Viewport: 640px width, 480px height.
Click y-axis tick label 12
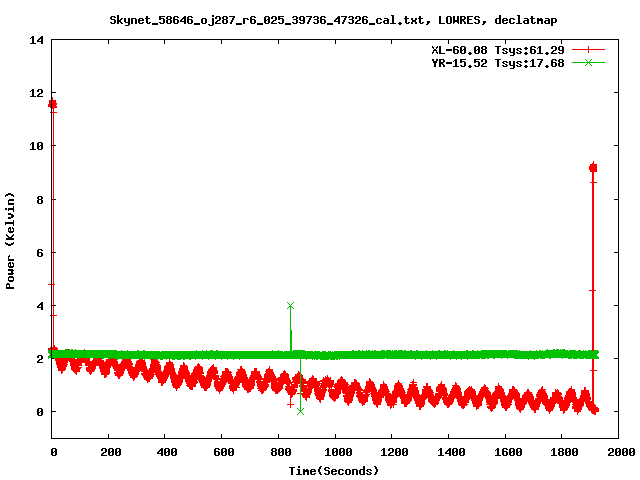click(x=36, y=93)
